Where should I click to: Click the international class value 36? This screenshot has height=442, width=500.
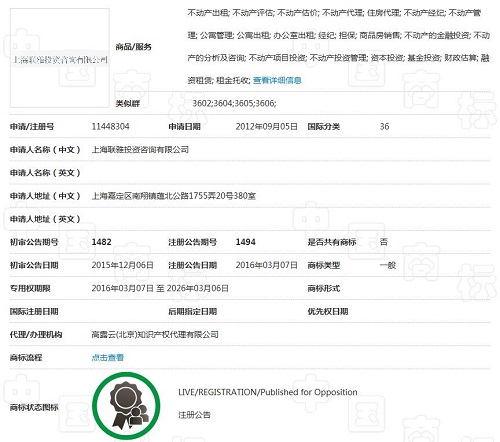click(384, 127)
